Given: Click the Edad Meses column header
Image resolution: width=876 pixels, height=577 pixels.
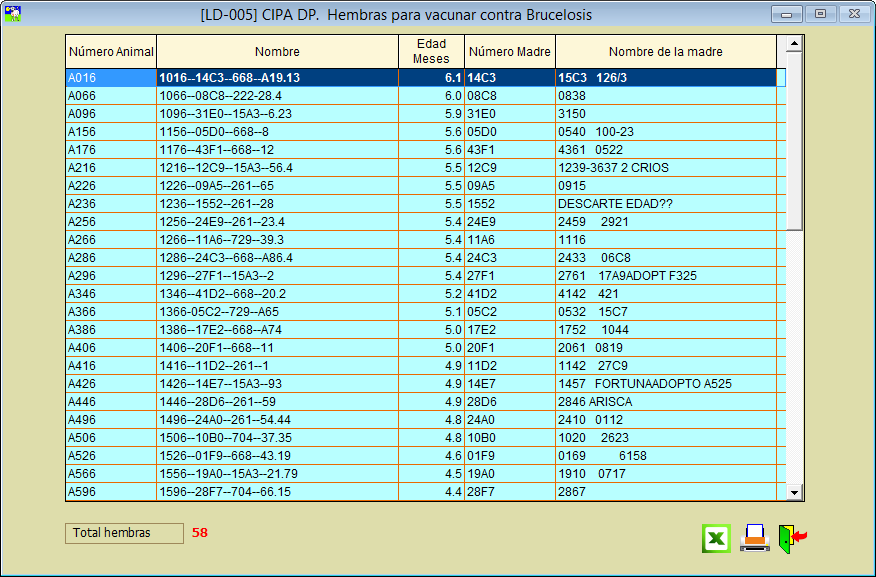Looking at the screenshot, I should [x=431, y=52].
